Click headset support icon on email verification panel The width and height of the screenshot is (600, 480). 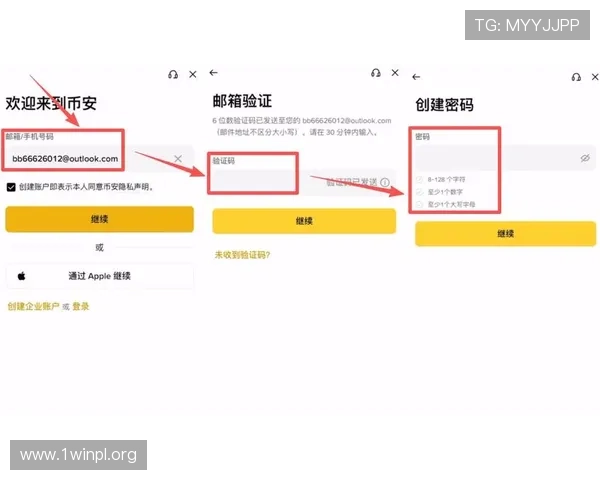(x=376, y=73)
